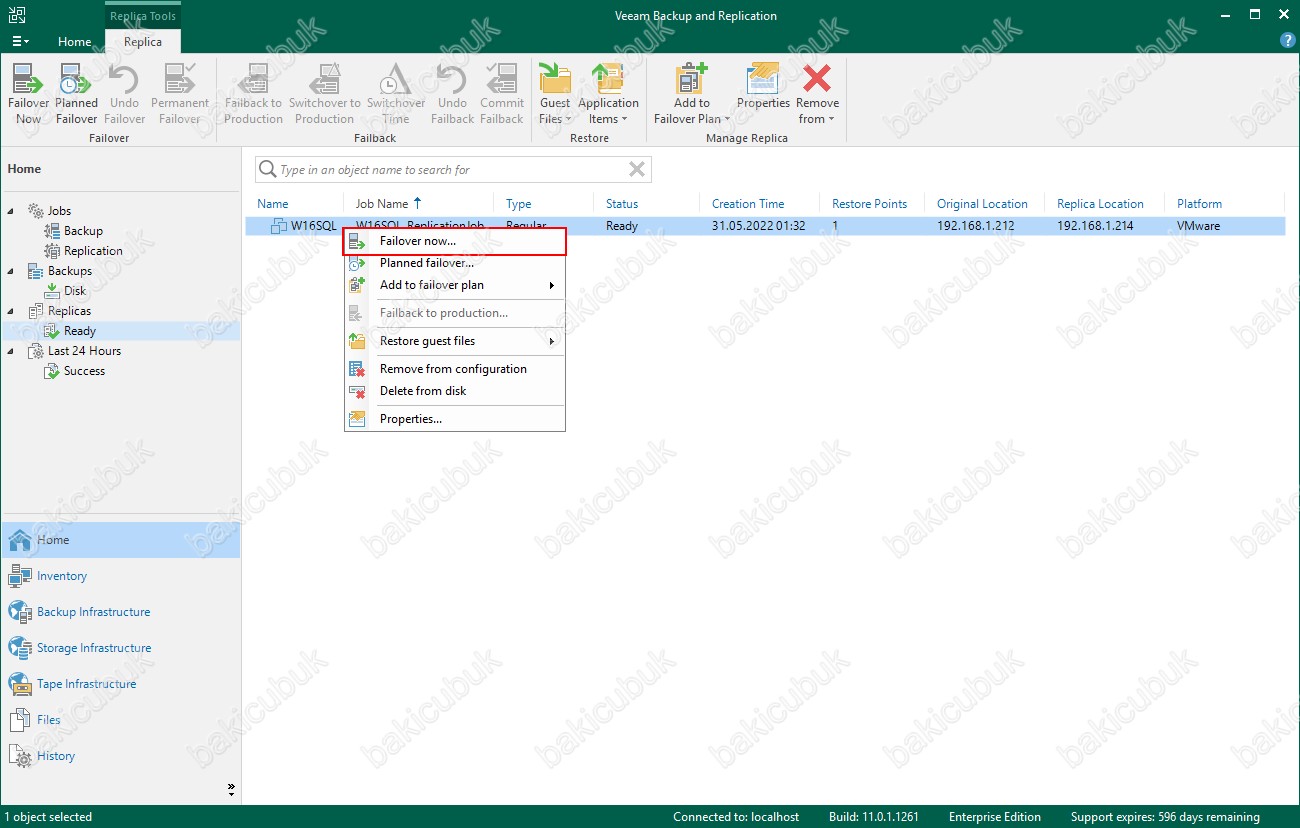Open Add to failover plan submenu
Viewport: 1300px width, 828px height.
455,285
